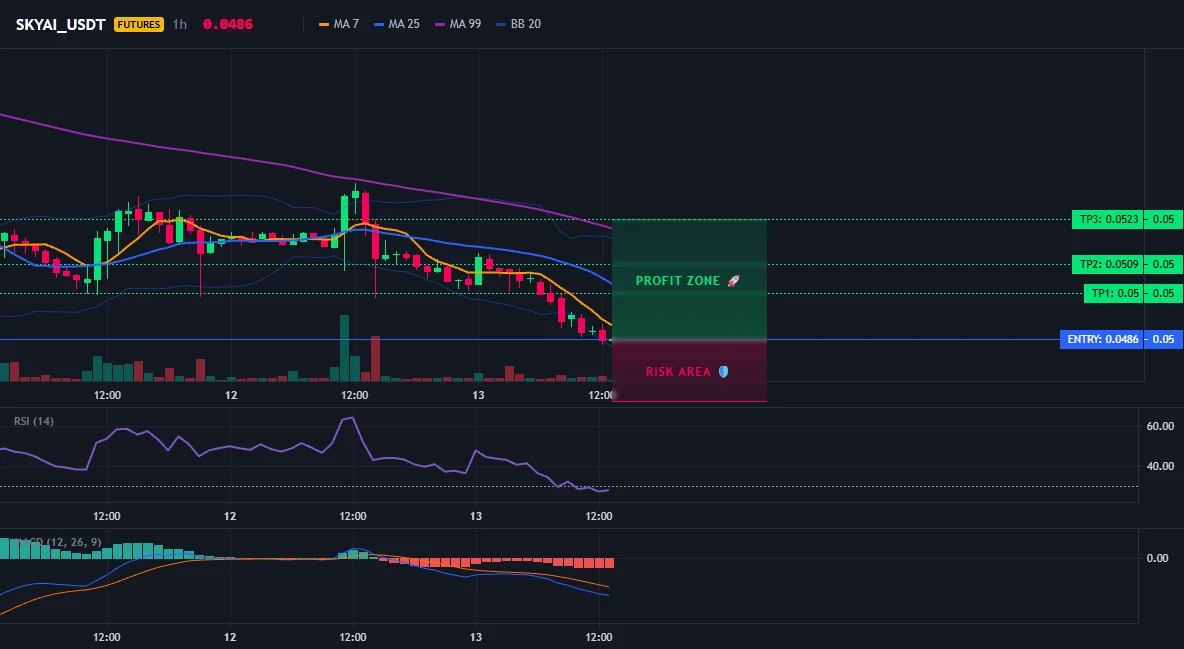The image size is (1184, 649).
Task: Click the blue MA 25 legend marker
Action: [x=379, y=24]
